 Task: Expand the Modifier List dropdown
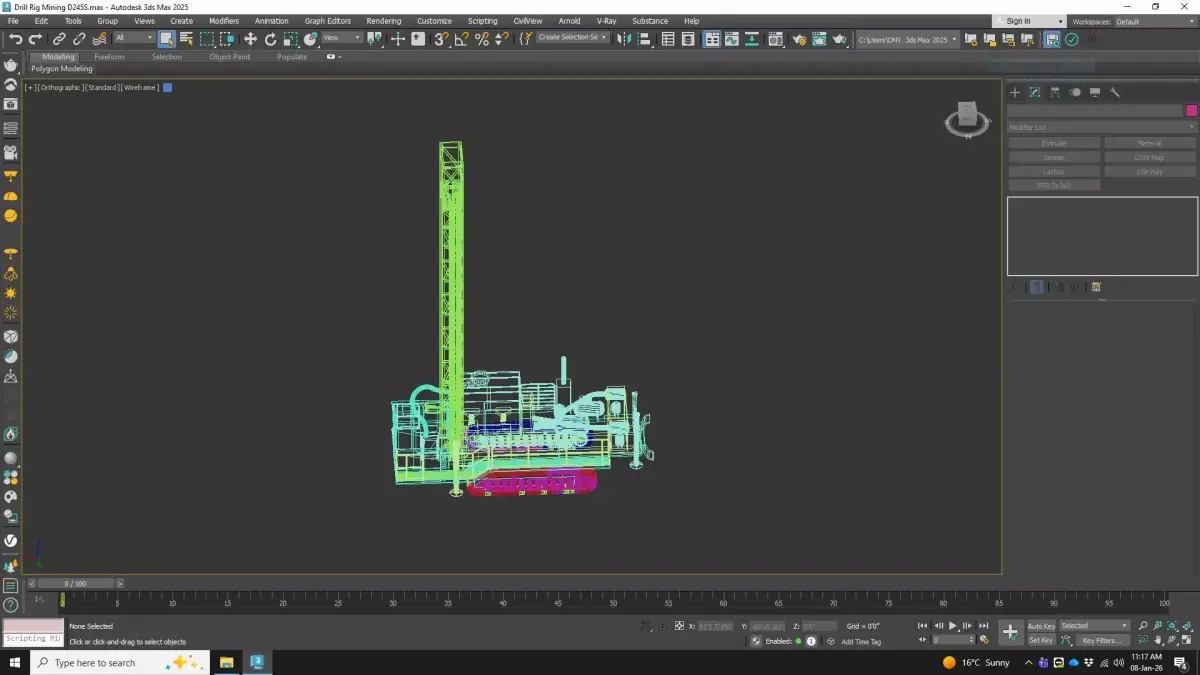click(x=1100, y=127)
